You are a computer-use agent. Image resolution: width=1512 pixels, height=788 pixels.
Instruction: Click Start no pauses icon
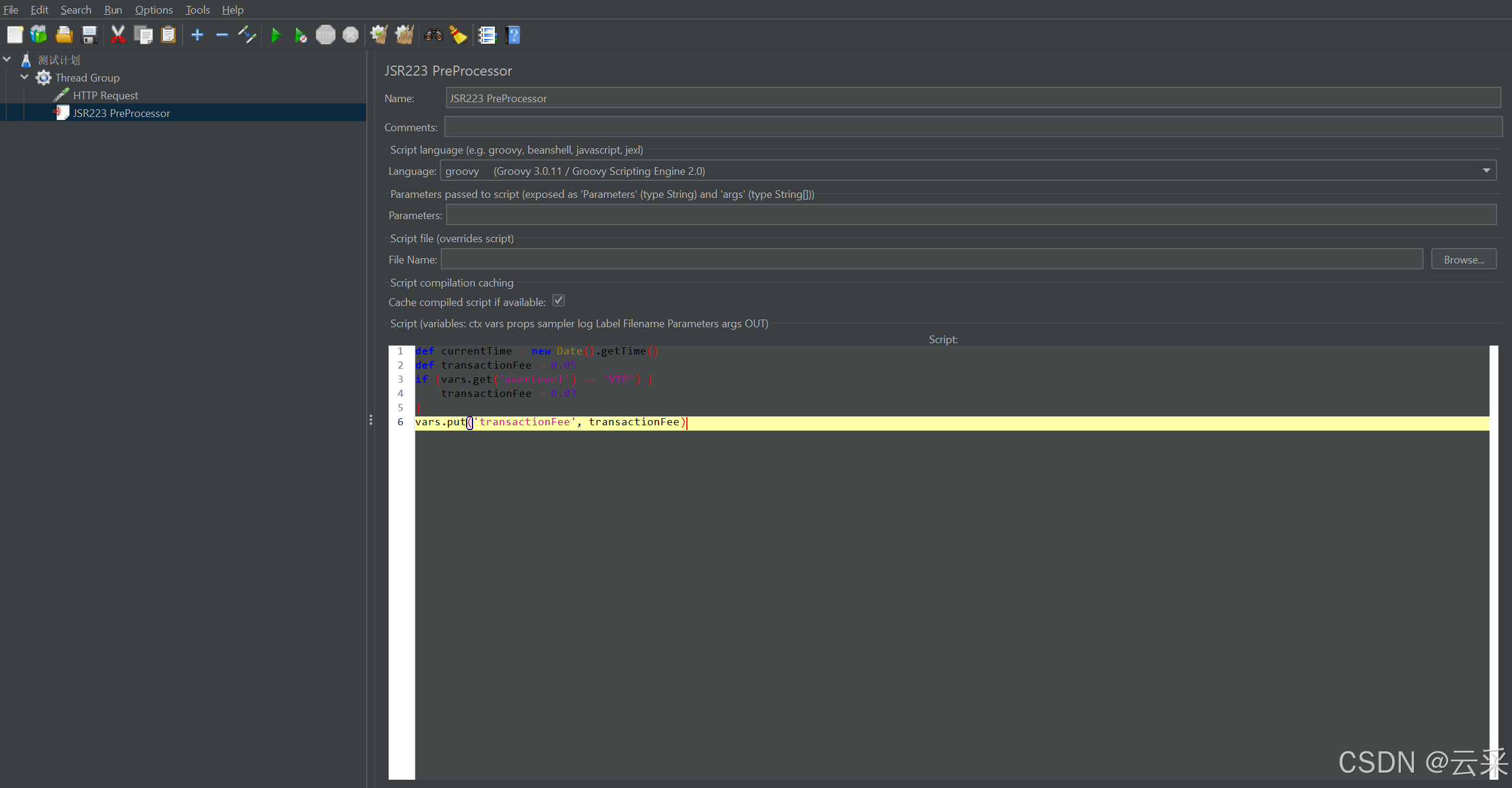click(x=301, y=35)
